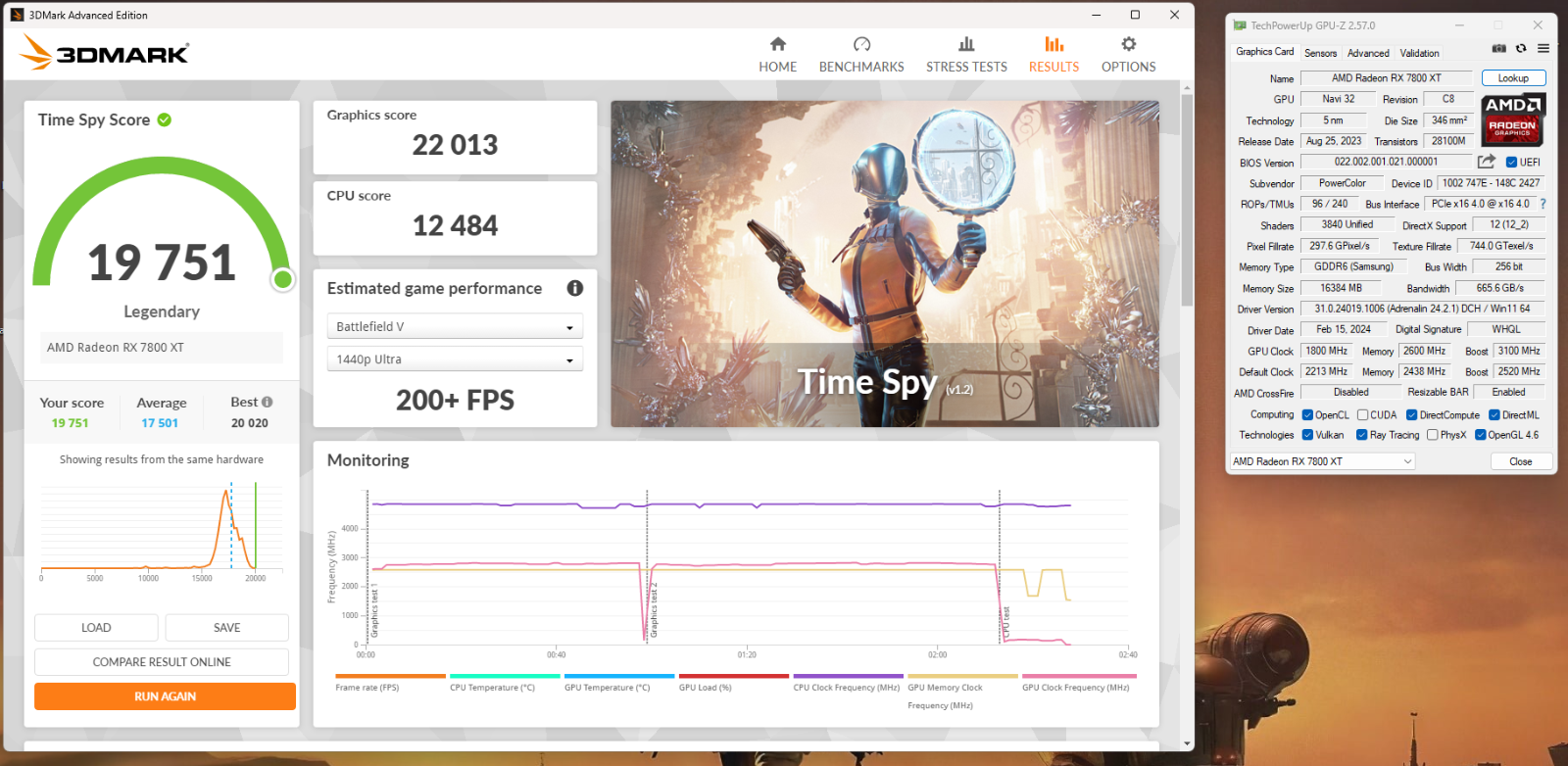This screenshot has height=766, width=1568.
Task: Switch to the Sensors tab in GPU-Z
Action: pos(1320,53)
